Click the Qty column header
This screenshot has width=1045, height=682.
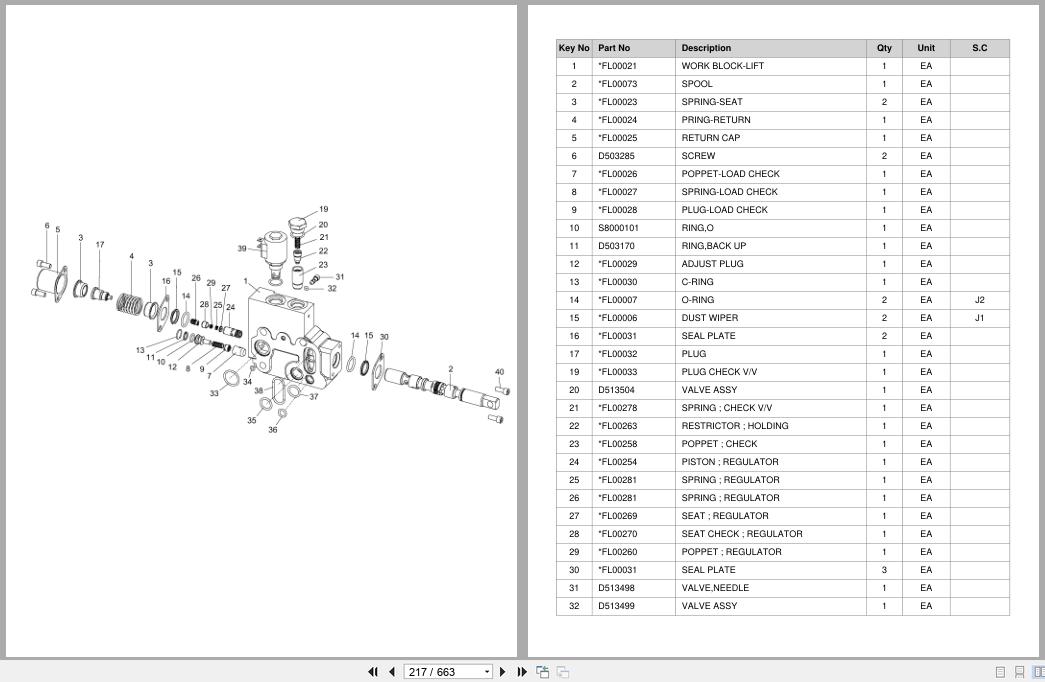pyautogui.click(x=884, y=48)
